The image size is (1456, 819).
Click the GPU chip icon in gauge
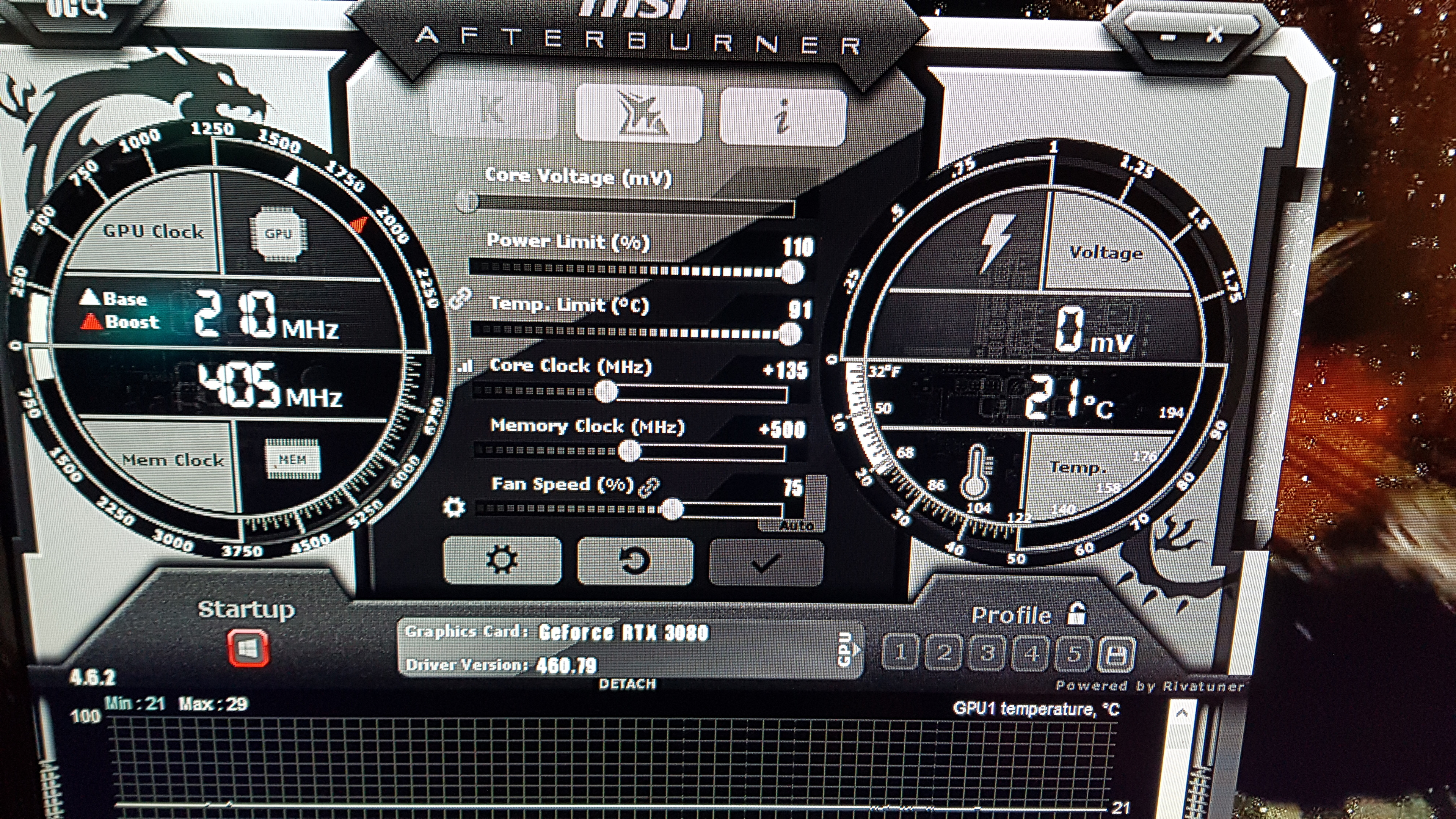coord(278,234)
